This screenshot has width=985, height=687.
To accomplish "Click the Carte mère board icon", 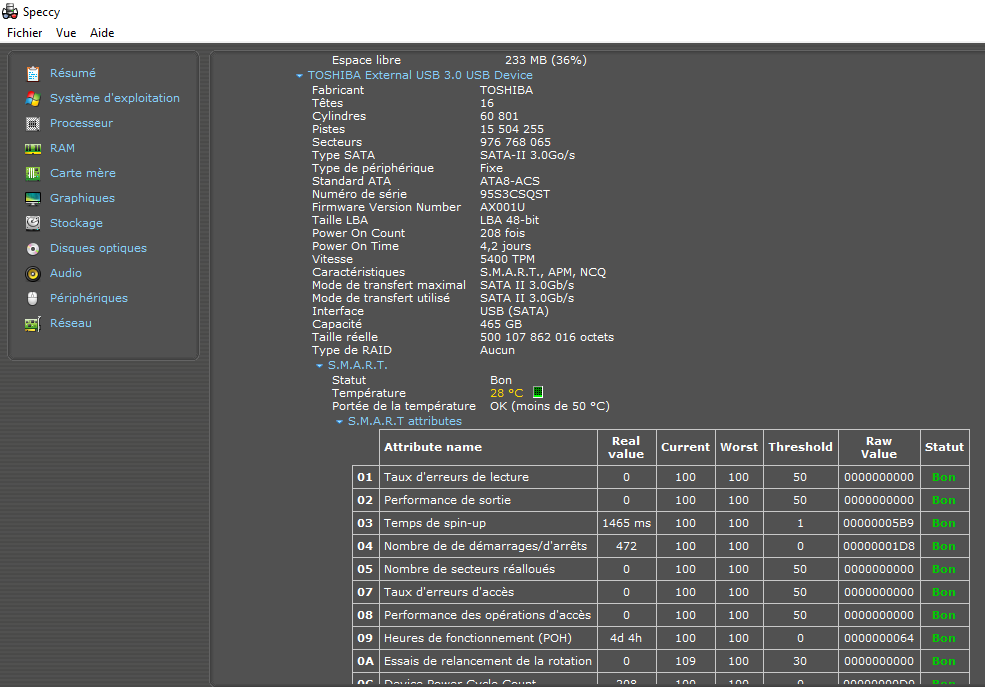I will pyautogui.click(x=33, y=173).
